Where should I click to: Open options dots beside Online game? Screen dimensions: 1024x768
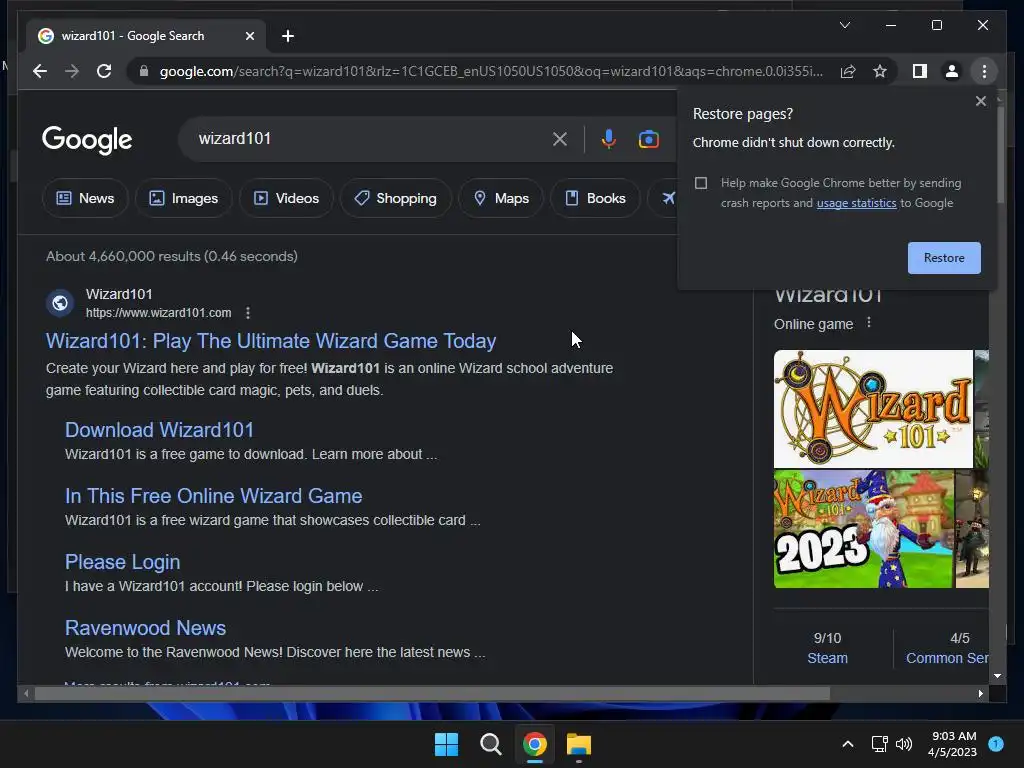(869, 323)
